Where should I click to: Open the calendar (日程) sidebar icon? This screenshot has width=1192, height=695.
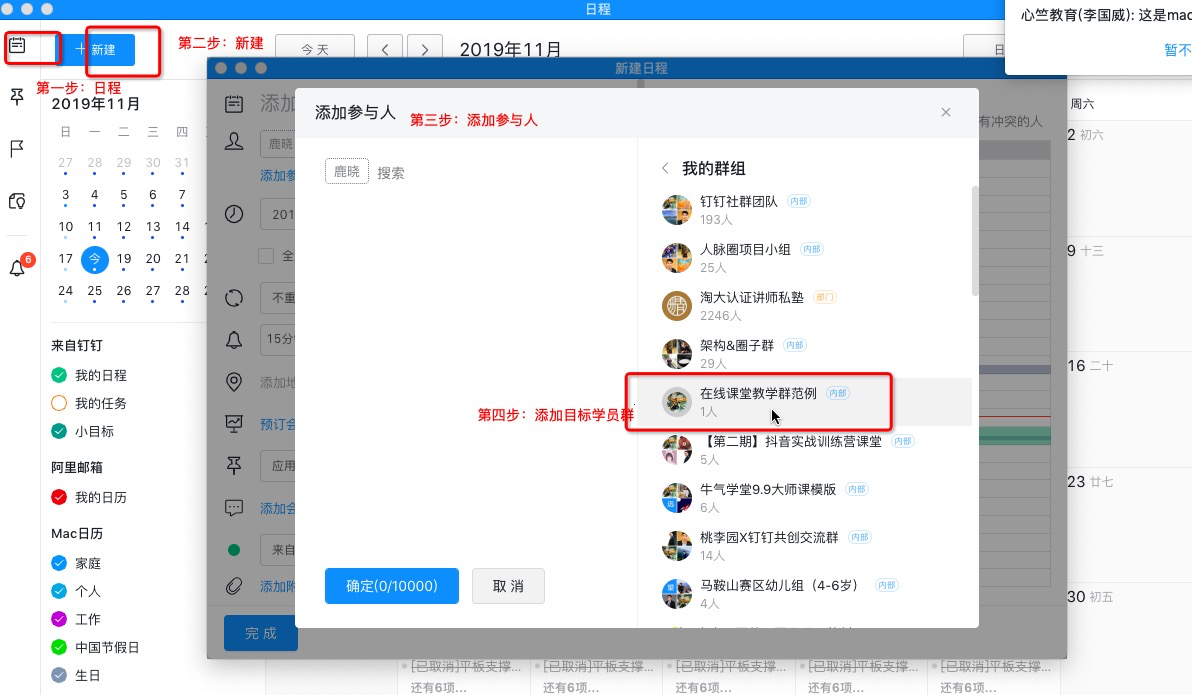[17, 46]
